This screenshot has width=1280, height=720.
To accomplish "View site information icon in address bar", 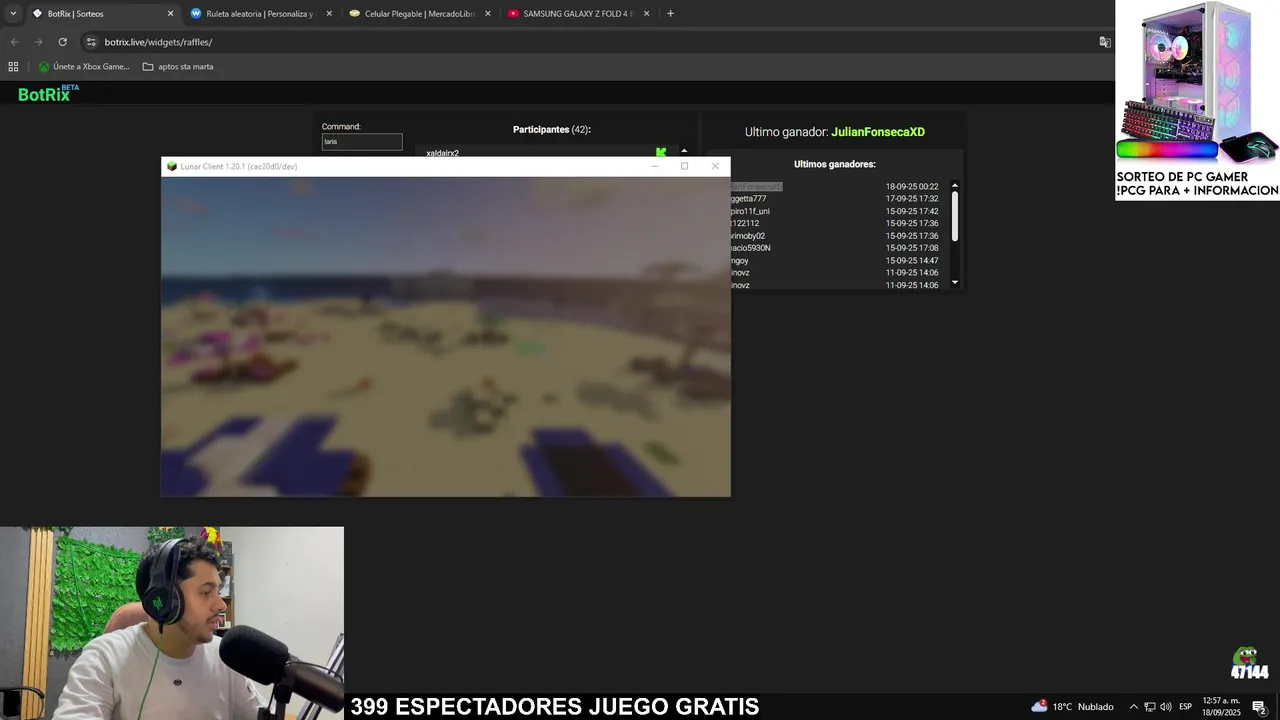I will [91, 42].
